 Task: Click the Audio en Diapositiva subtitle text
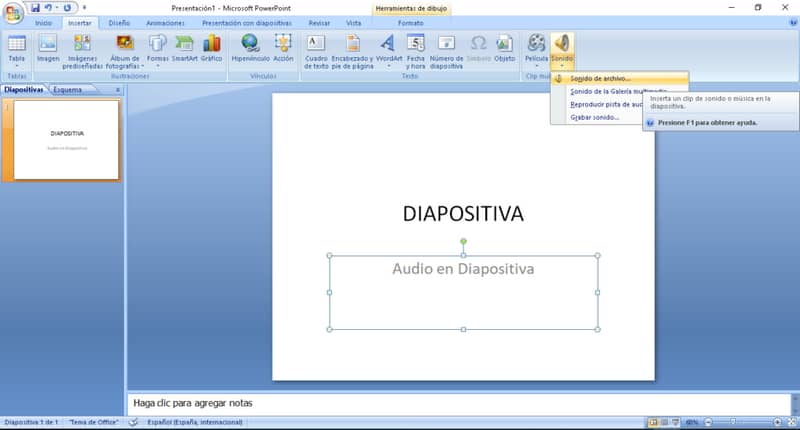click(x=463, y=269)
